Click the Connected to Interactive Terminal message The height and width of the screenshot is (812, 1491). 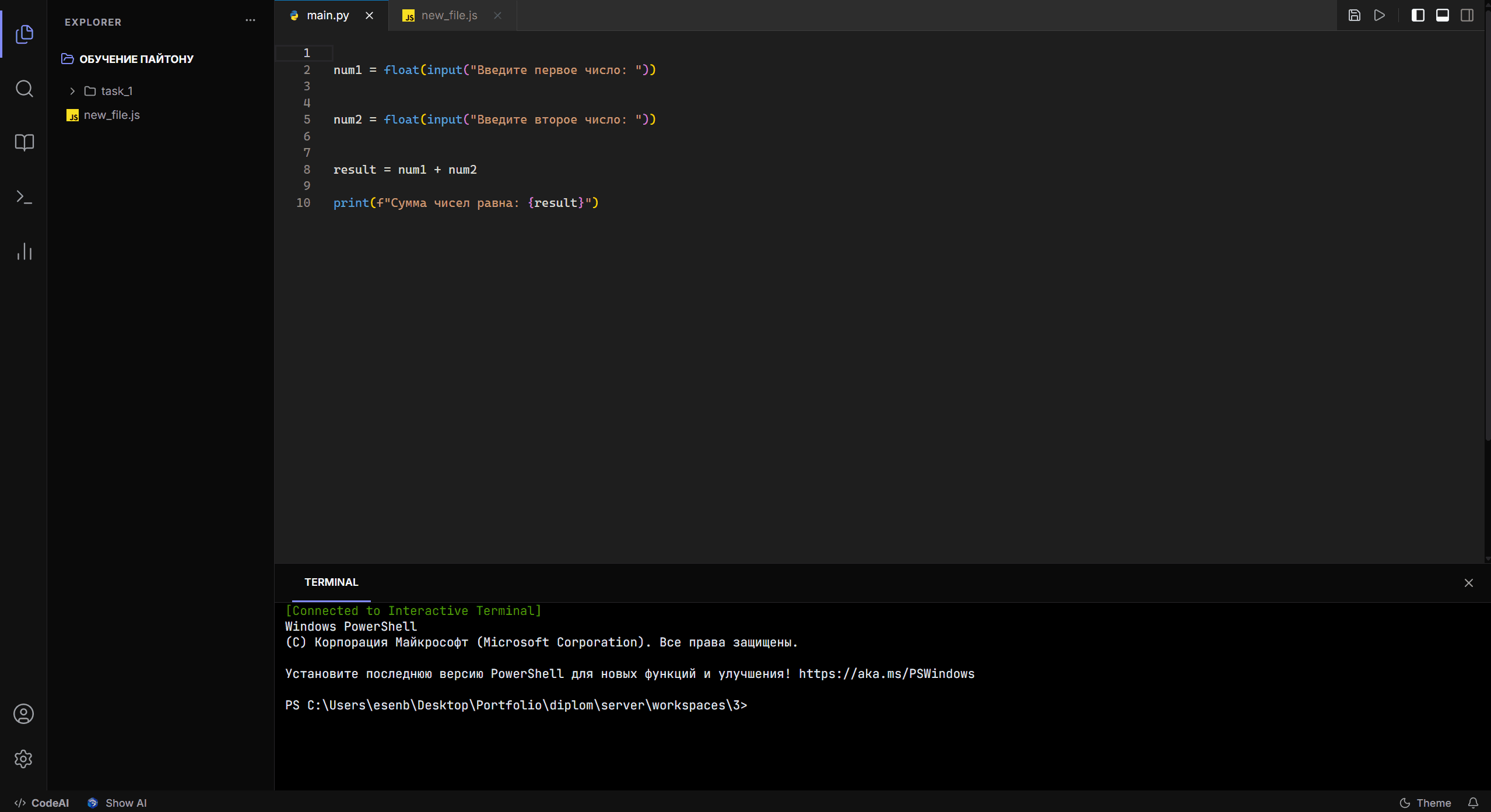coord(413,611)
